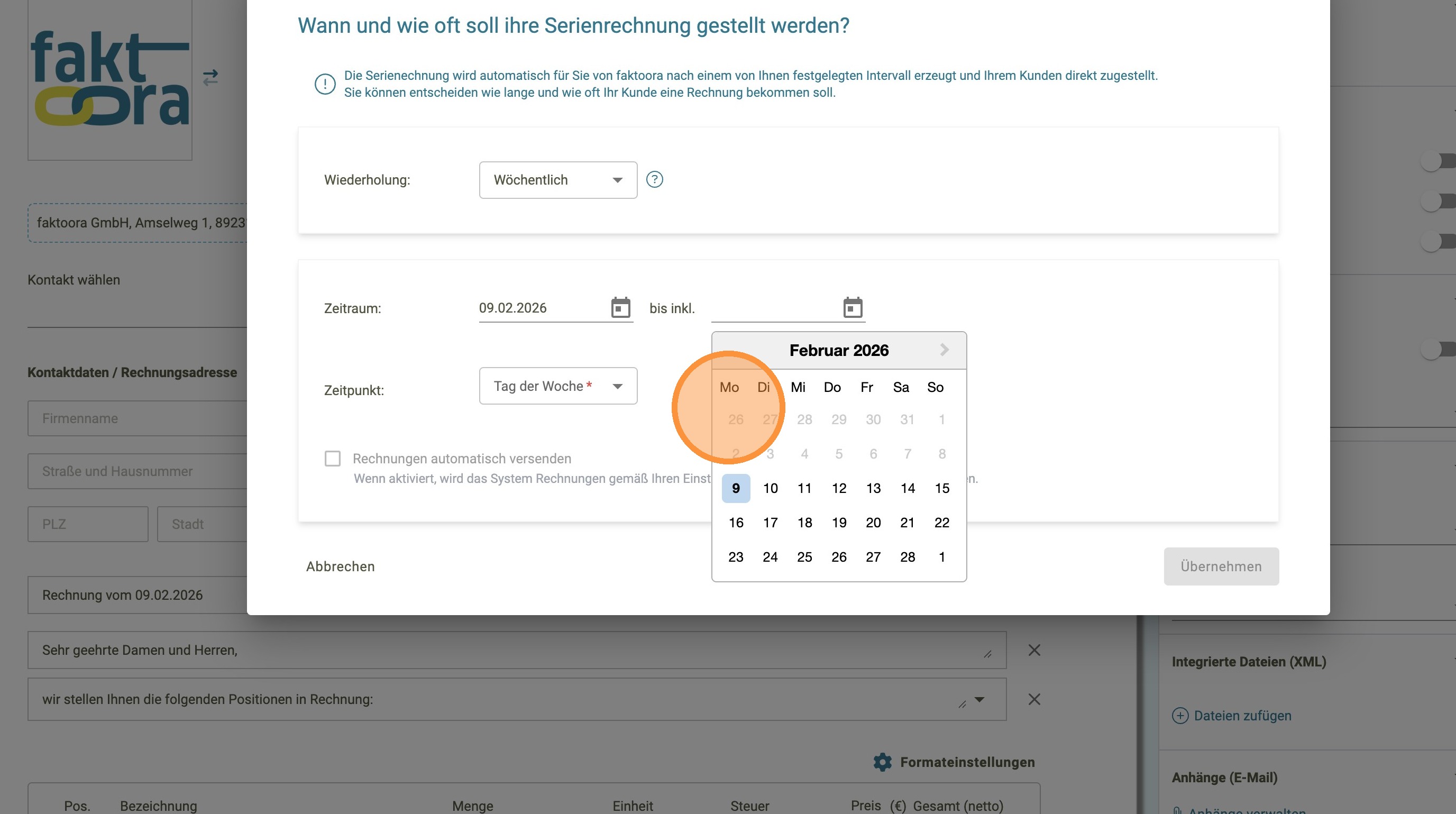Open Formateinstellungen gear icon
This screenshot has height=814, width=1456.
882,762
